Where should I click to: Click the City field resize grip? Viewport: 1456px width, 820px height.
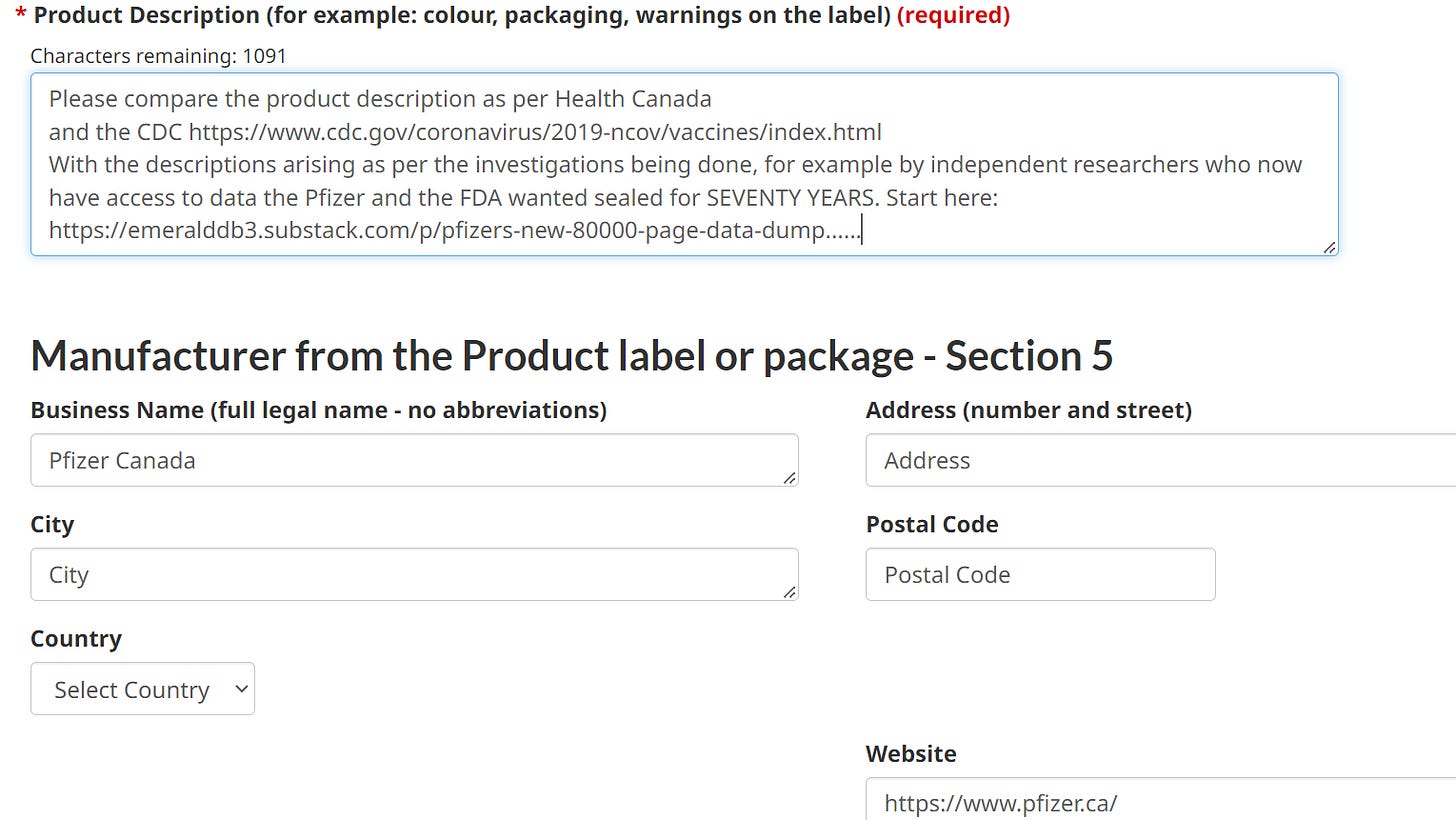(x=790, y=592)
